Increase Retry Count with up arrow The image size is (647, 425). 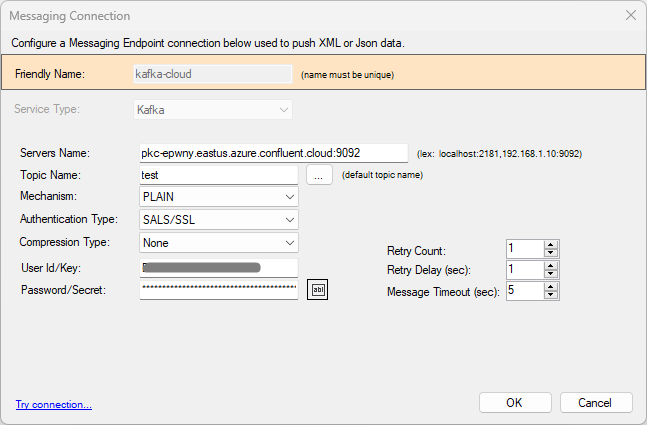coord(550,245)
